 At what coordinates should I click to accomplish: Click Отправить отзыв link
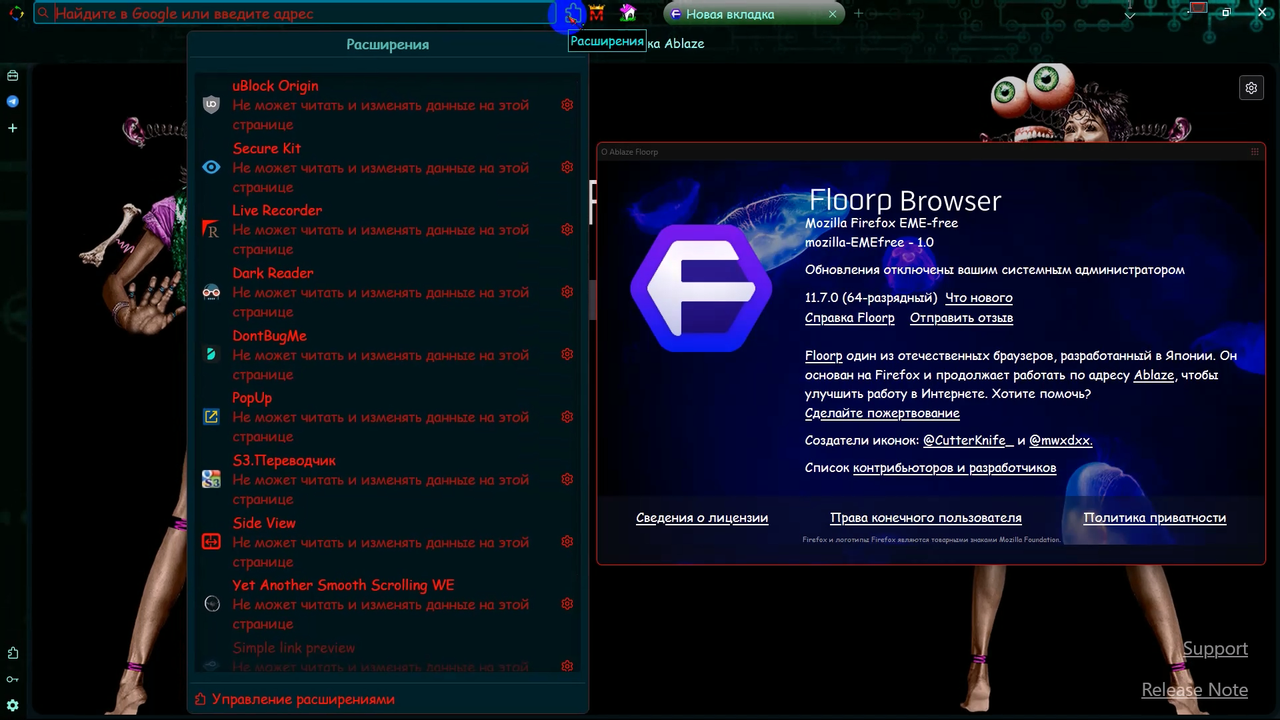(961, 318)
